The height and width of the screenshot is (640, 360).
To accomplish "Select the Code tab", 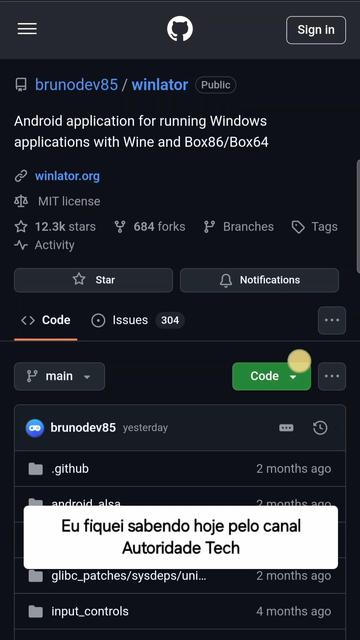I will coord(46,320).
